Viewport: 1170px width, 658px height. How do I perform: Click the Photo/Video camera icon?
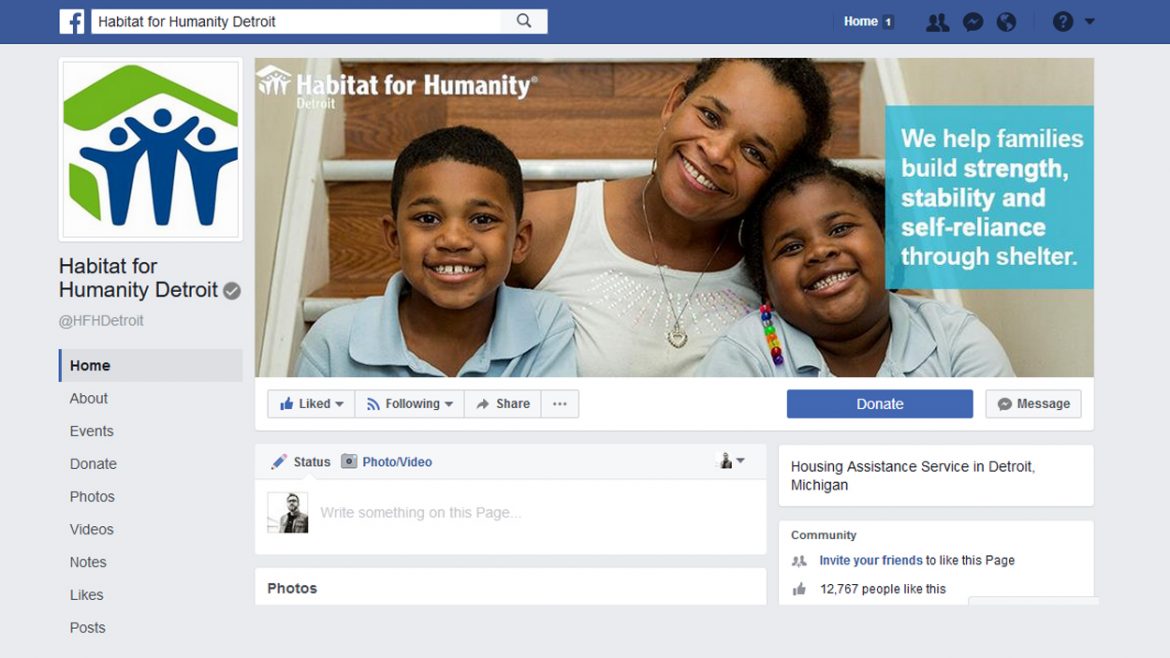tap(348, 461)
